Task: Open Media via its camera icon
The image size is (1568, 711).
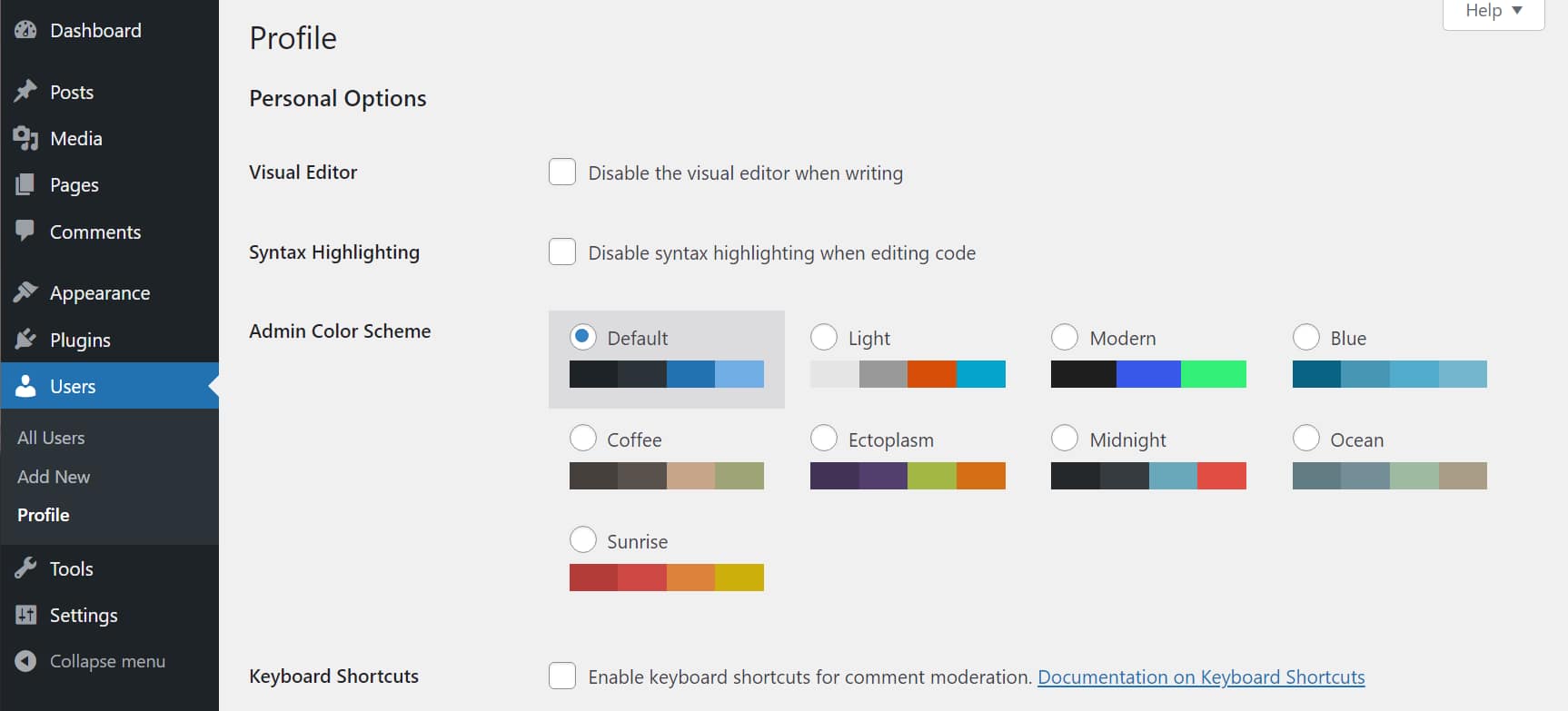Action: pyautogui.click(x=25, y=138)
